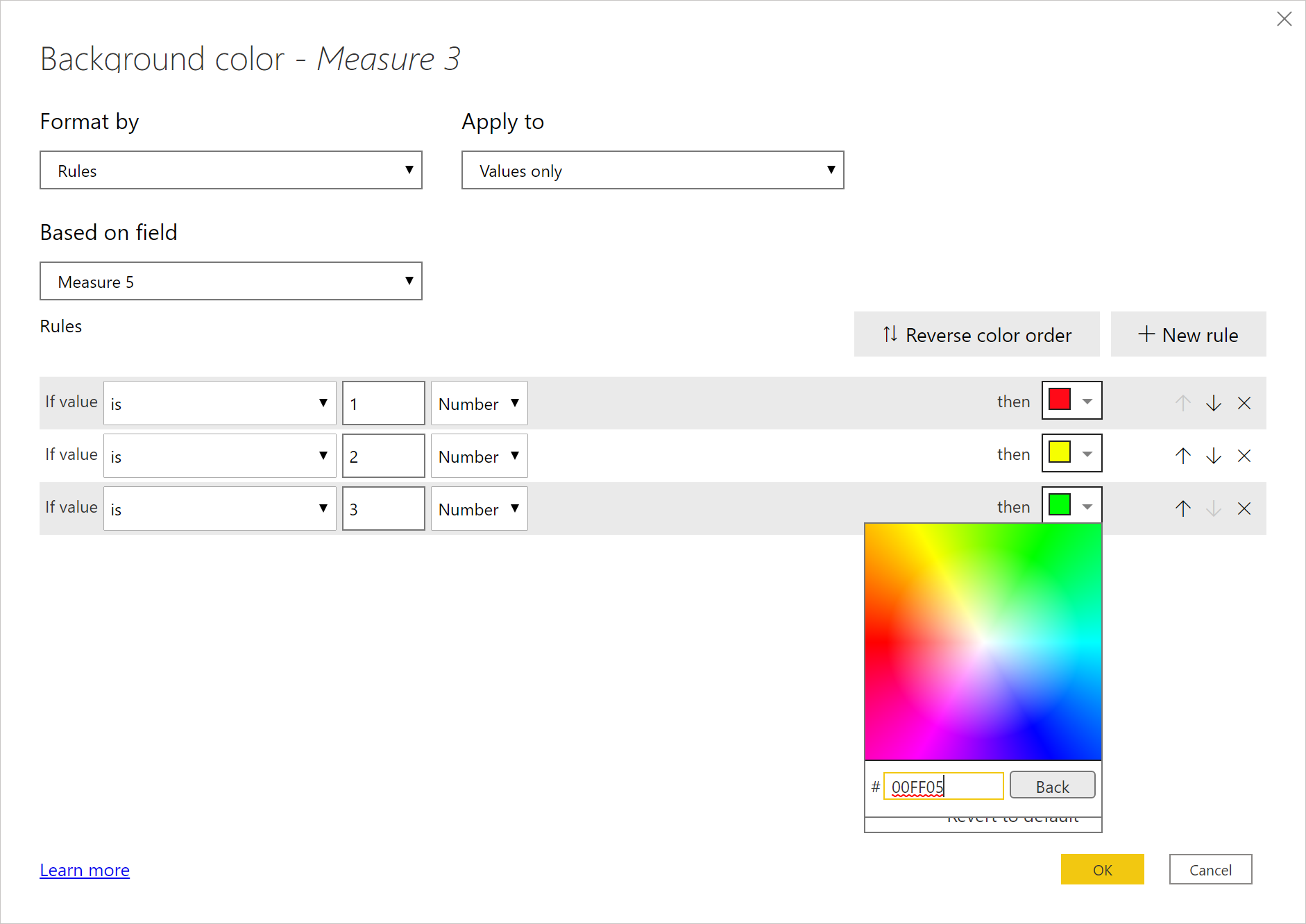Open the Number type dropdown for rule 2
This screenshot has height=924, width=1306.
pos(480,456)
